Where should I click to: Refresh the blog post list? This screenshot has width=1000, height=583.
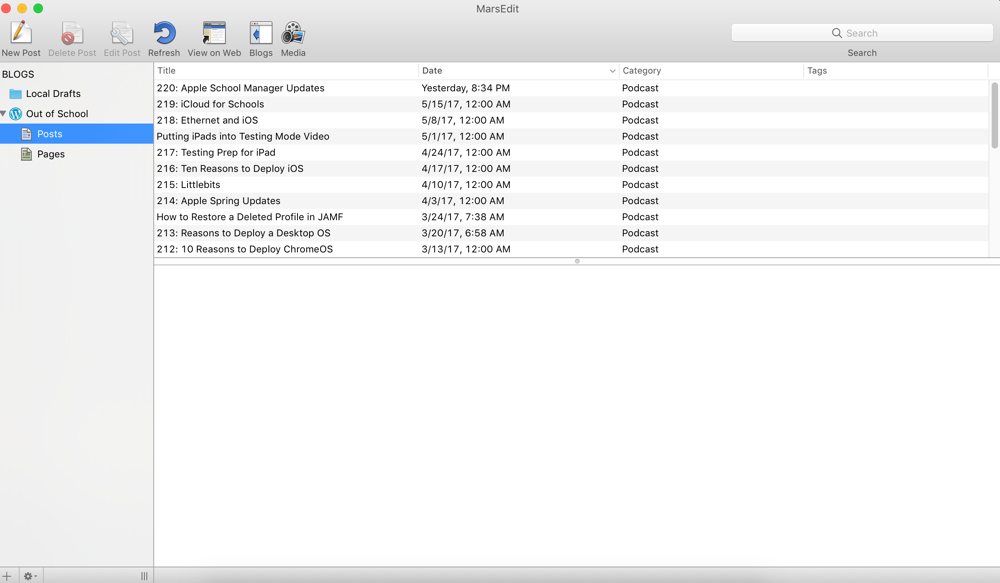pos(164,33)
